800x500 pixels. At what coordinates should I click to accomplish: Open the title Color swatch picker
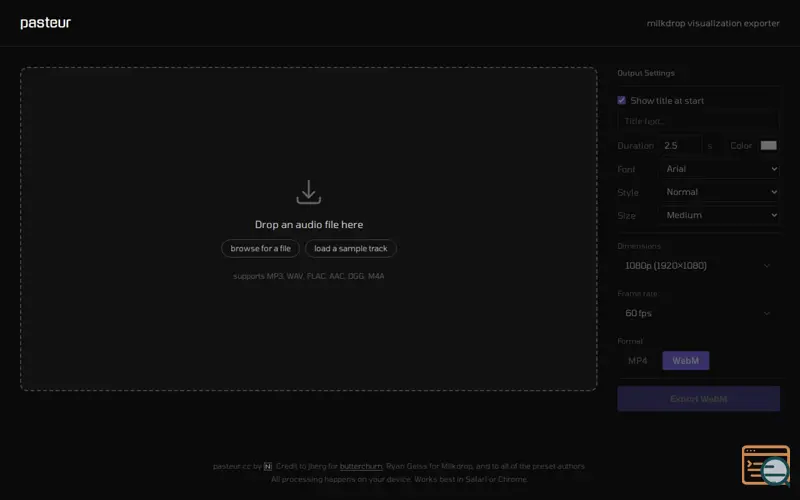[768, 145]
